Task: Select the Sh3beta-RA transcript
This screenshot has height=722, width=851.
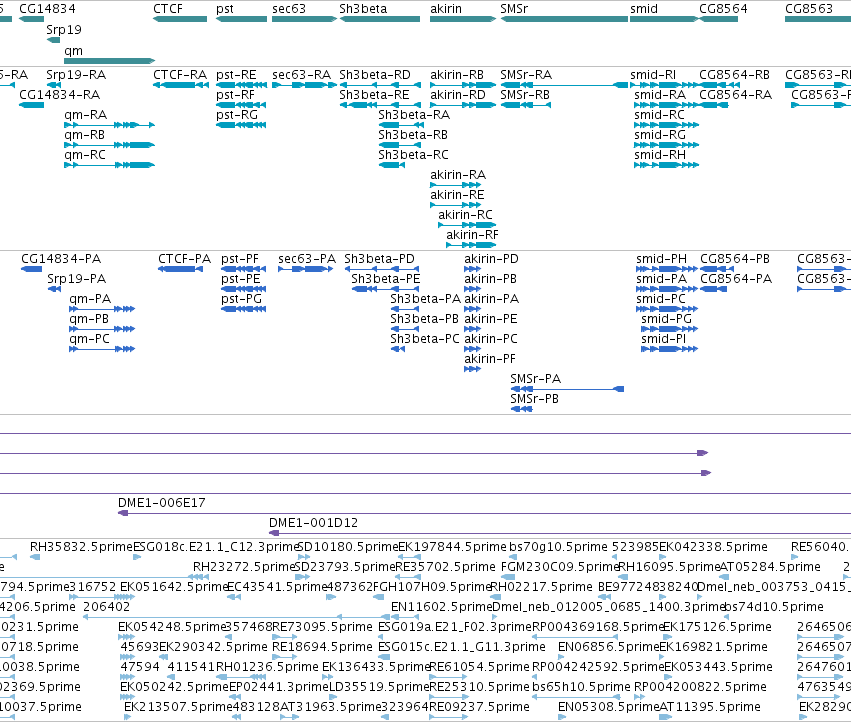Action: (401, 125)
